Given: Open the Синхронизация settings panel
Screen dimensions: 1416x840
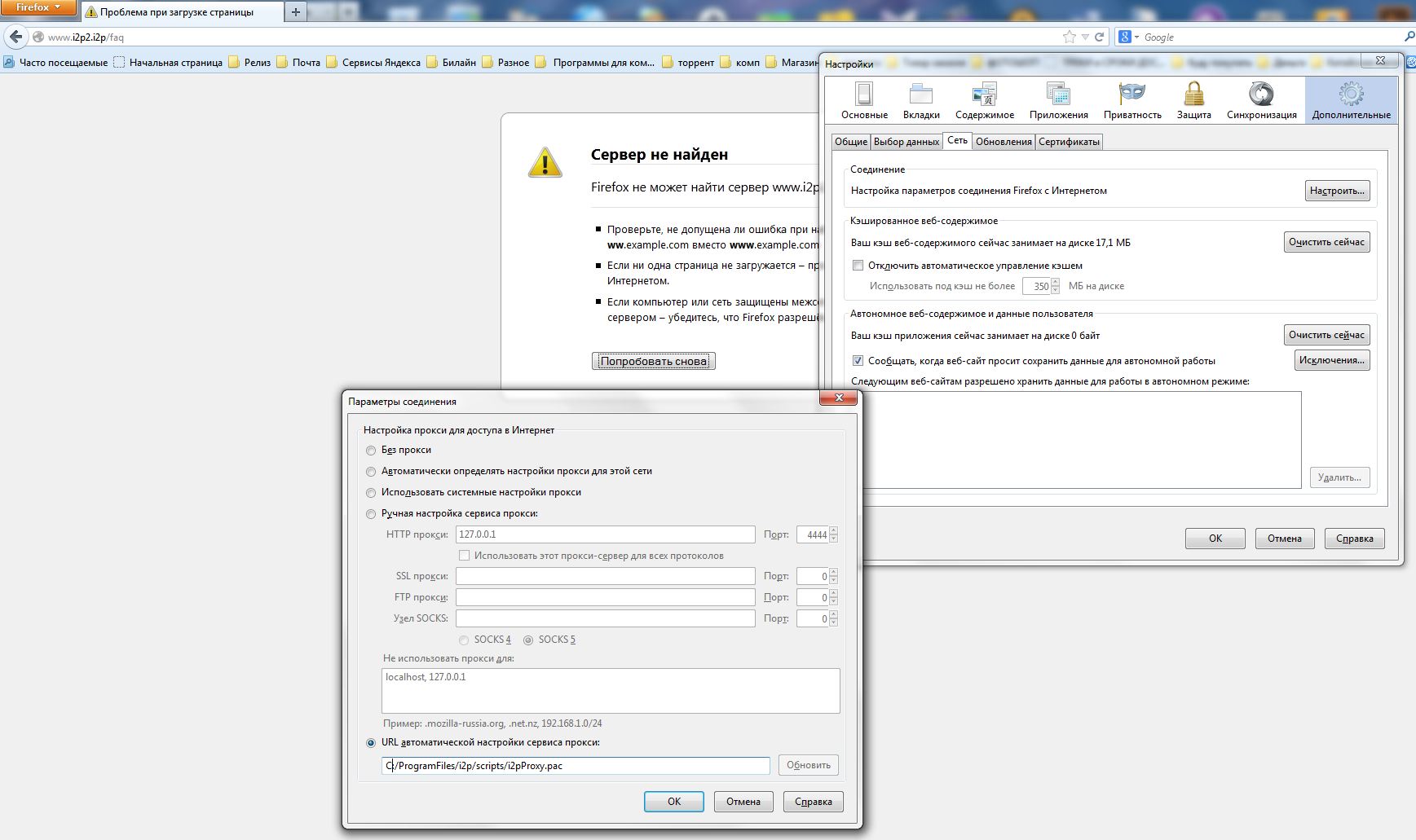Looking at the screenshot, I should pos(1261,101).
